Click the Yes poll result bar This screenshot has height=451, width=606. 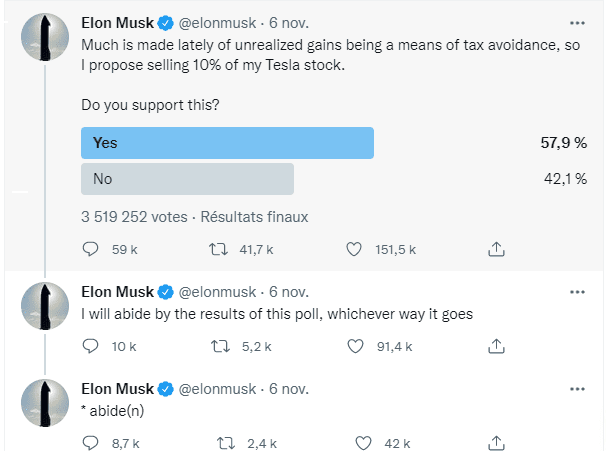tap(227, 143)
